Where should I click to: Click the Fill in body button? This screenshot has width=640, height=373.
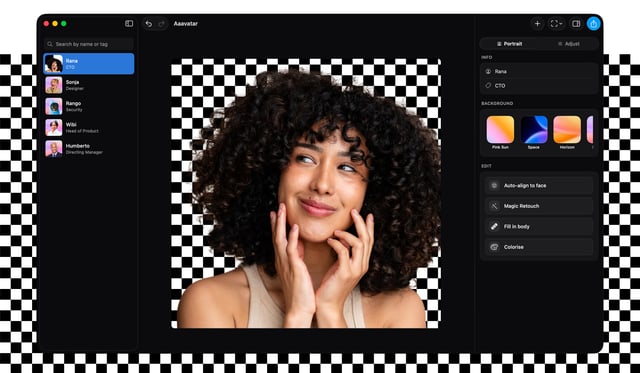(x=539, y=226)
